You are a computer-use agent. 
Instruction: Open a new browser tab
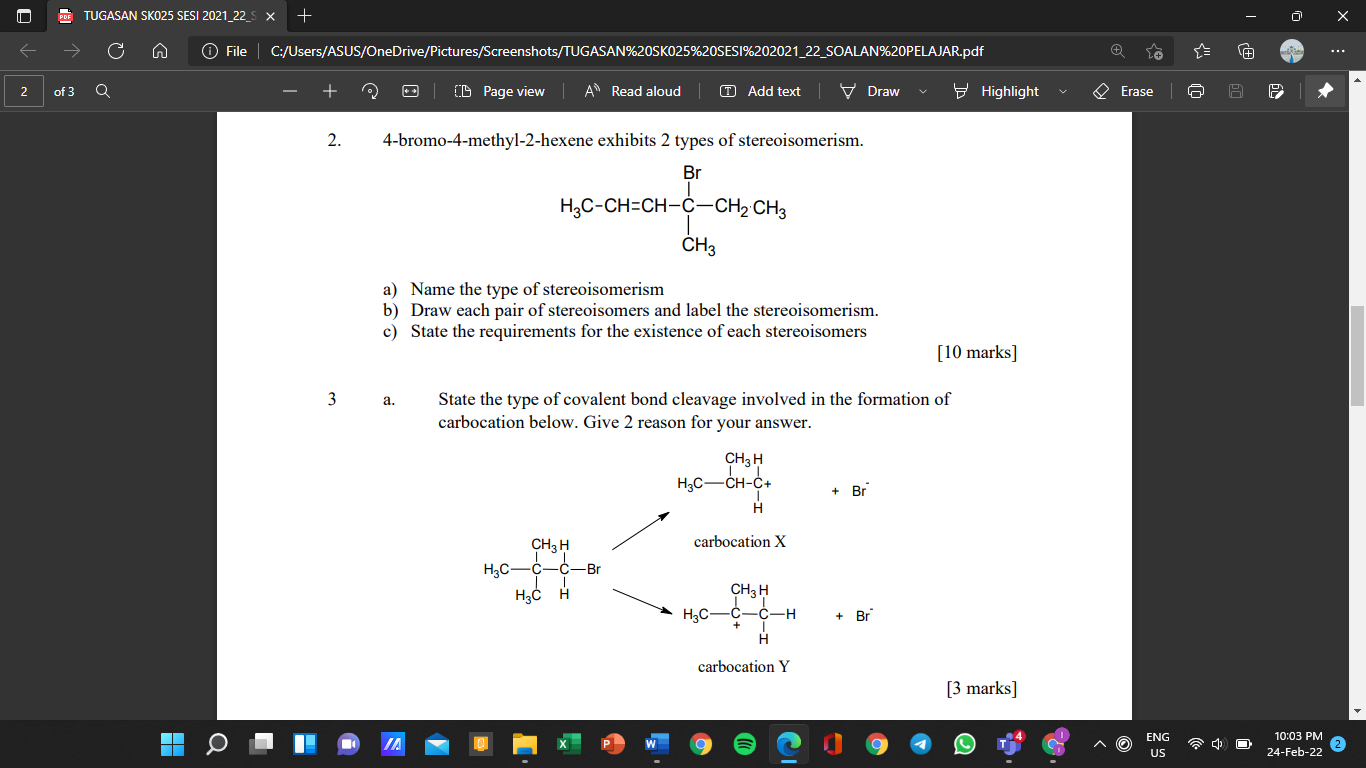(305, 16)
